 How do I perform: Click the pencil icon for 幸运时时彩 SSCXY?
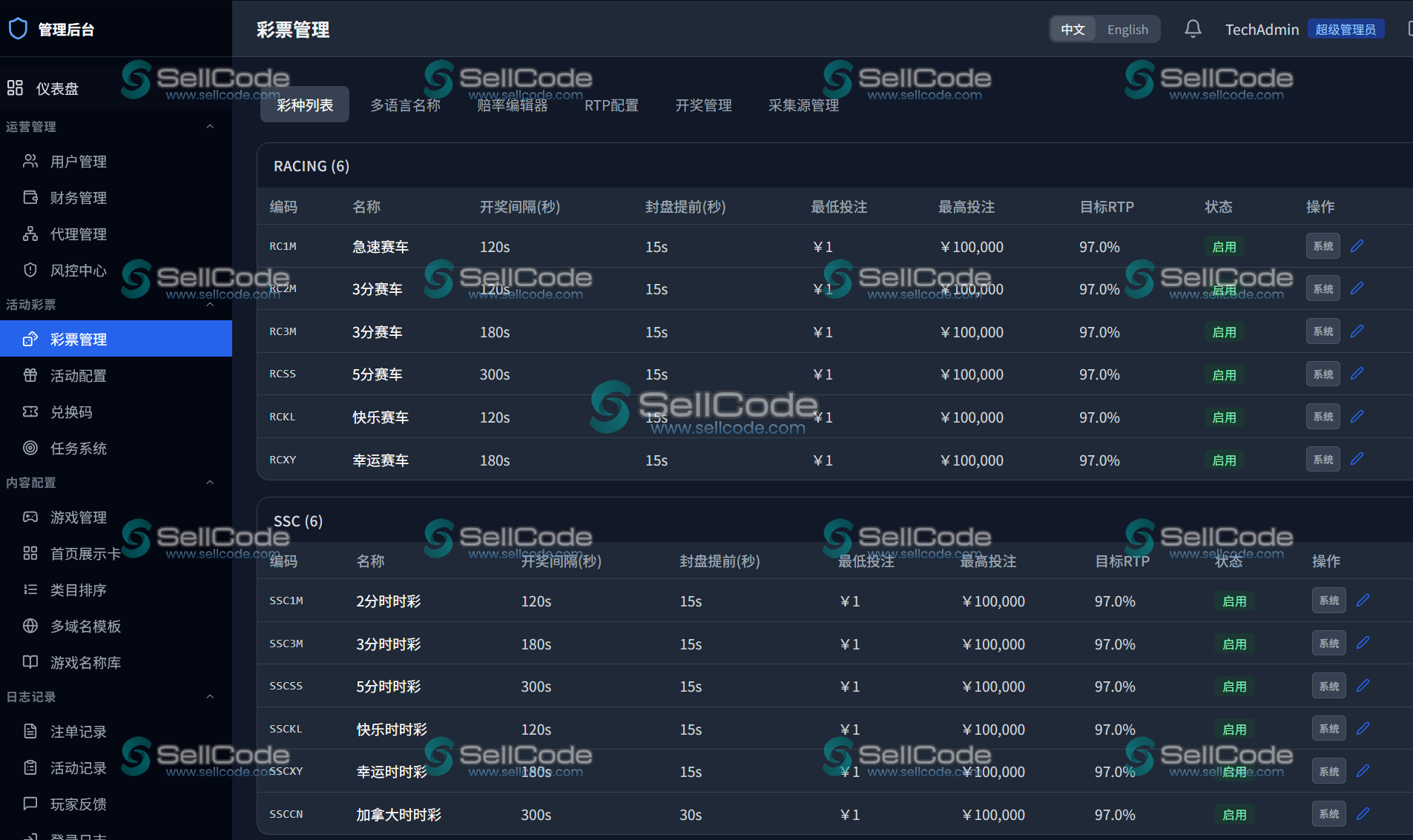1363,771
